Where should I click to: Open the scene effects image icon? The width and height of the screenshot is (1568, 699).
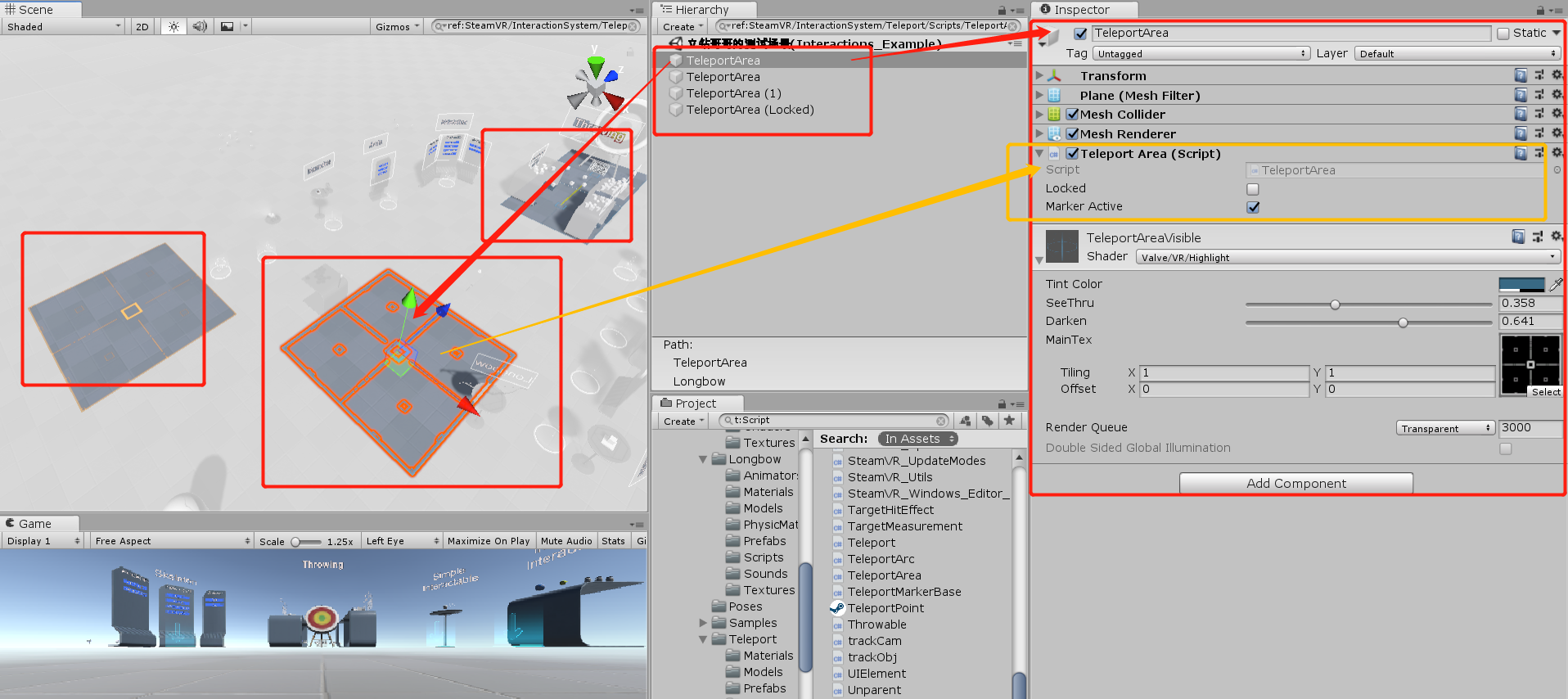click(228, 26)
